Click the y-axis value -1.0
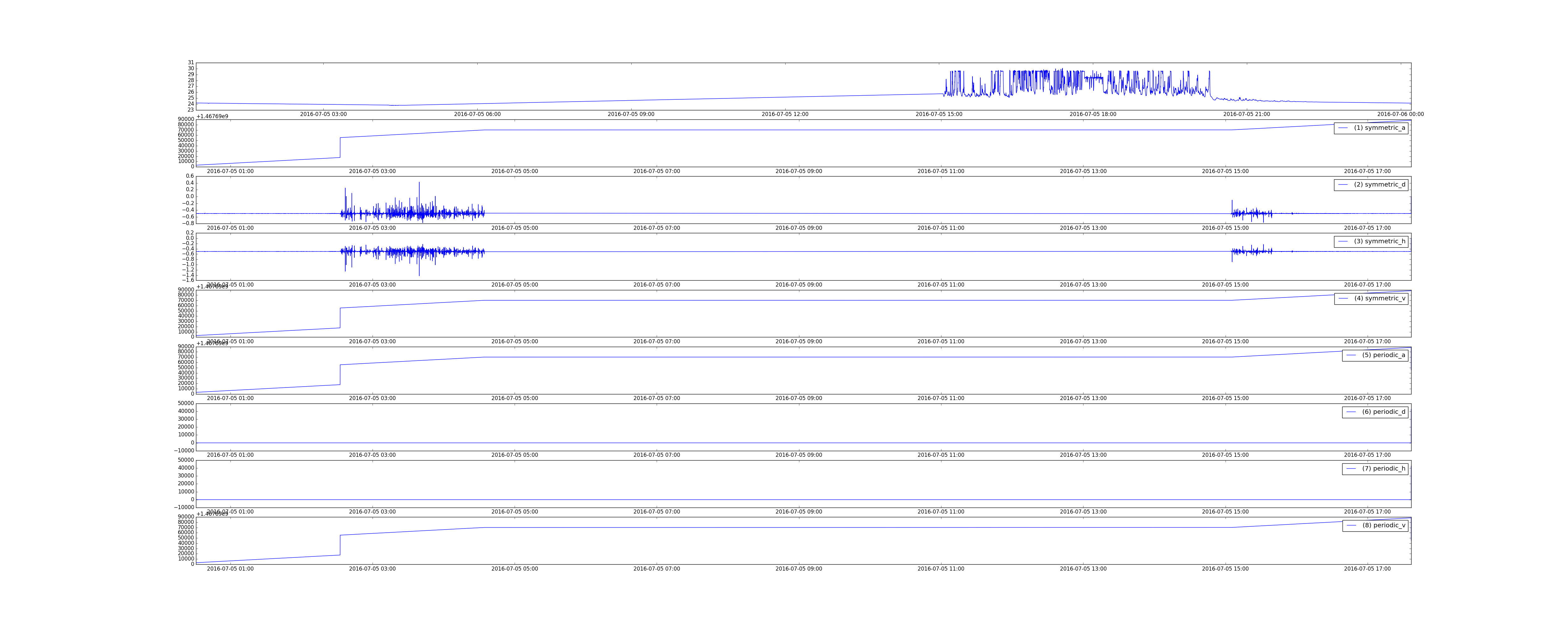 pos(188,265)
